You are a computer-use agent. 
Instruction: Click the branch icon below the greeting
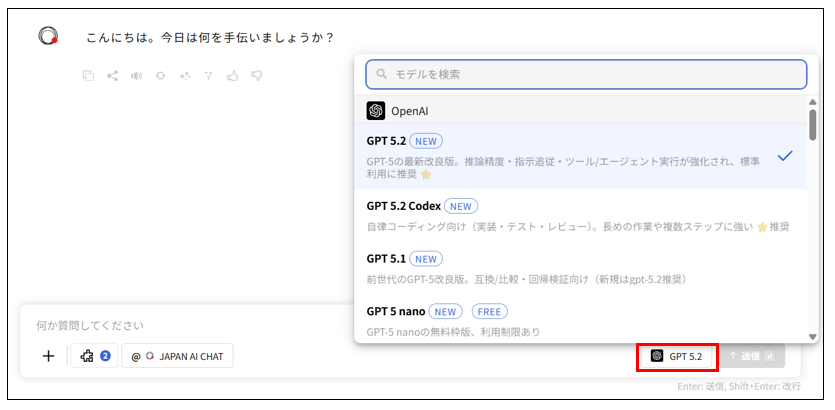tap(209, 75)
